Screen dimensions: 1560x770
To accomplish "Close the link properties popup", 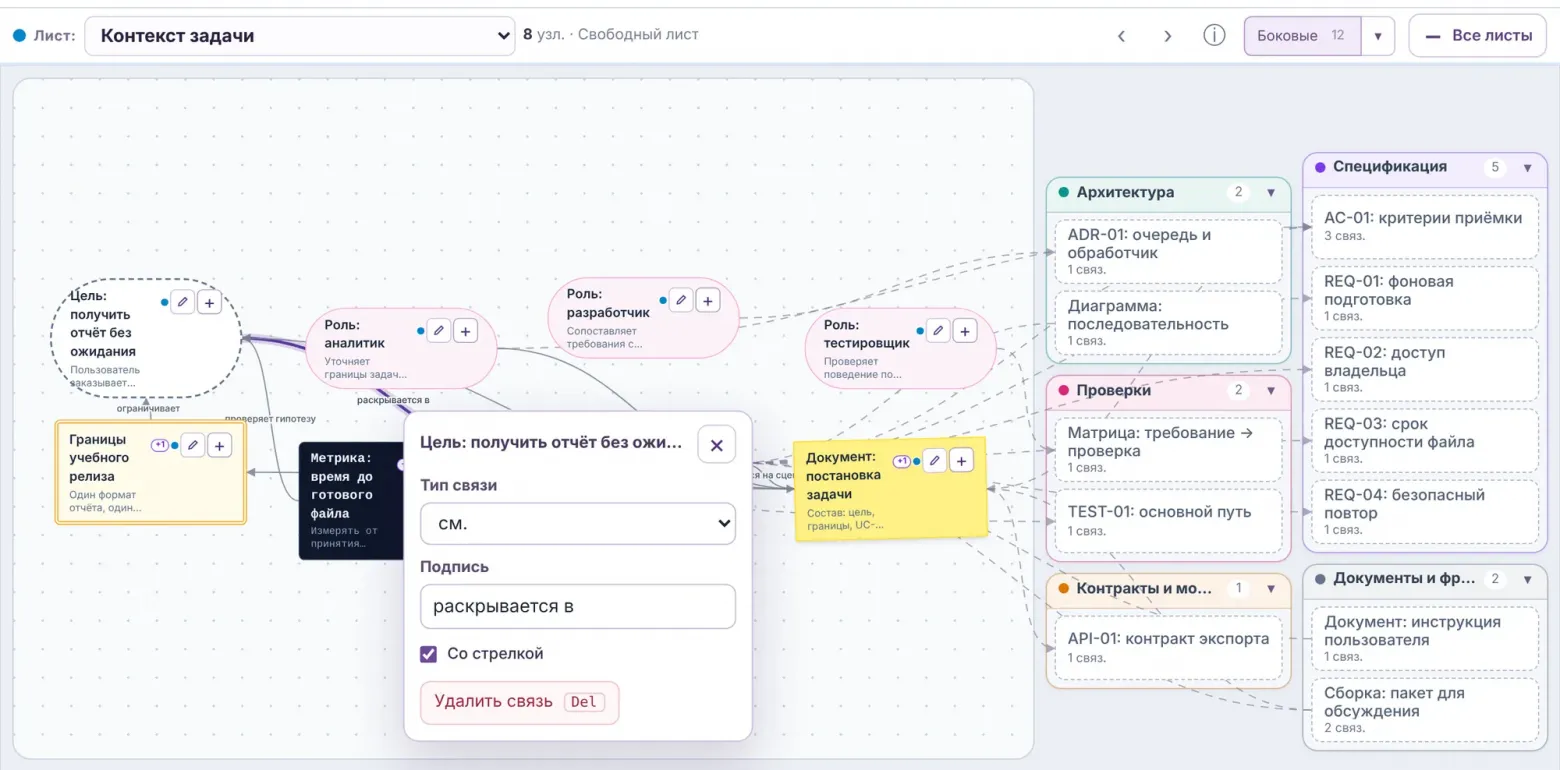I will (x=716, y=445).
